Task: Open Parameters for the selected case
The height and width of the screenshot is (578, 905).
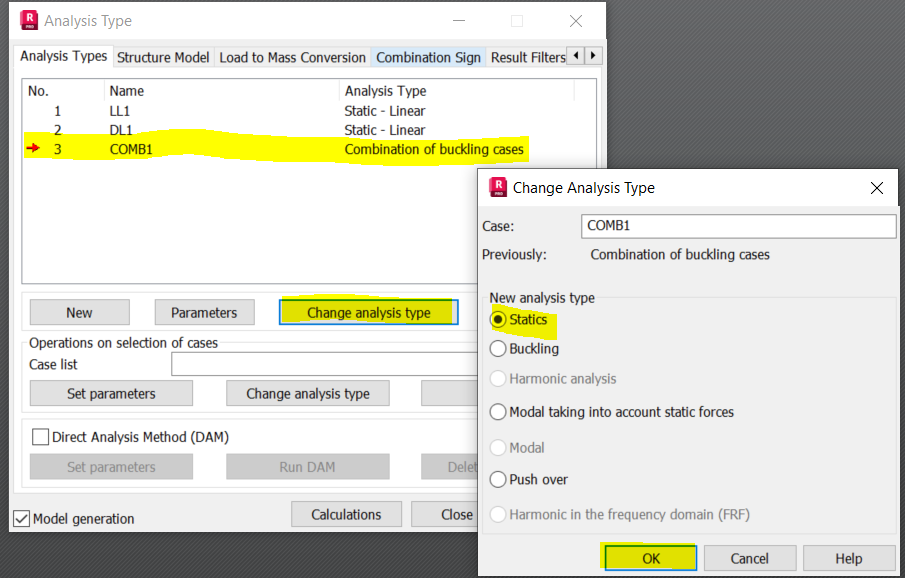Action: (204, 312)
